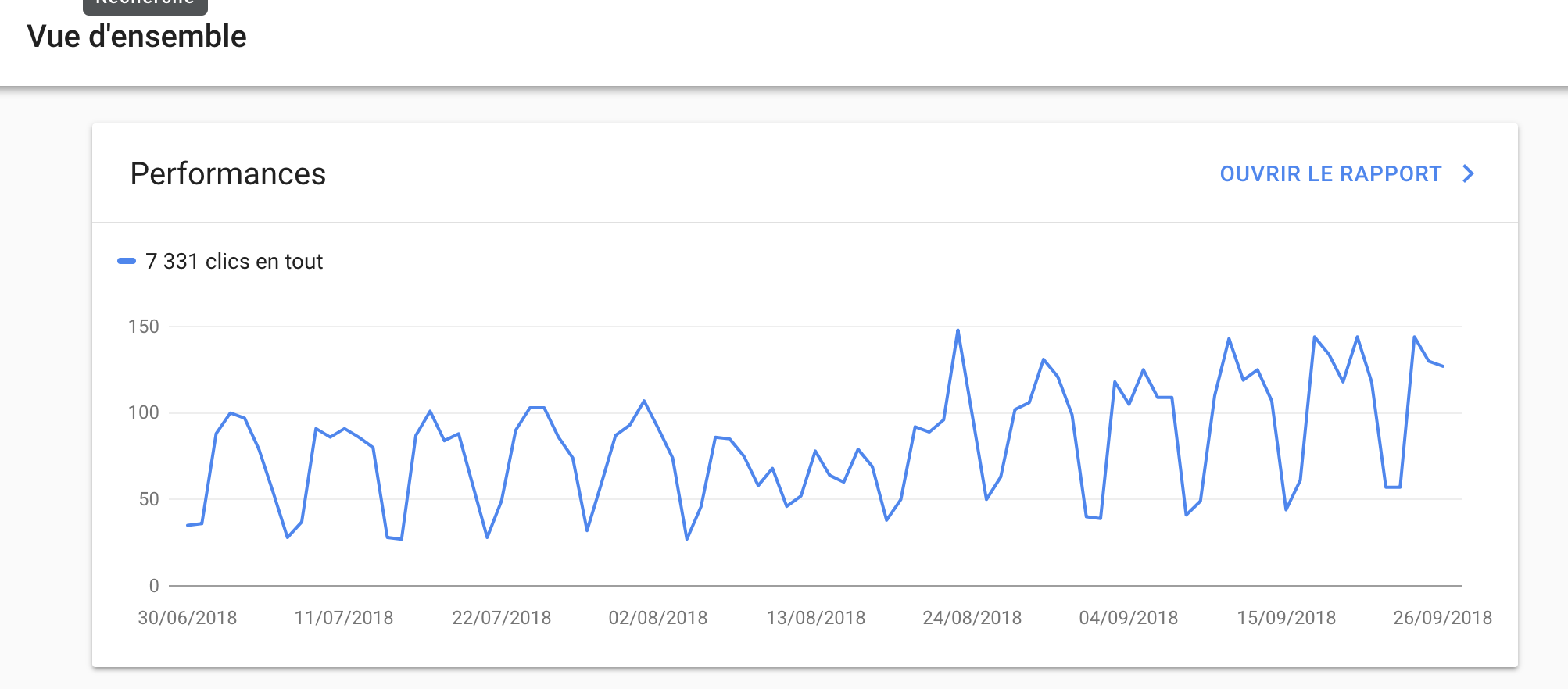Click the 30/06/2018 date label on the axis
Image resolution: width=1568 pixels, height=689 pixels.
[x=188, y=618]
